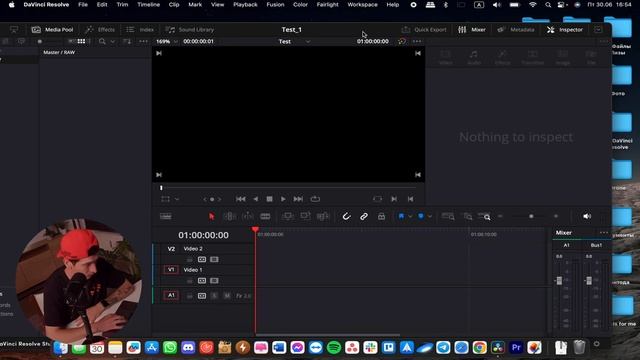The height and width of the screenshot is (360, 640).
Task: Toggle loop playback icon
Action: click(315, 199)
